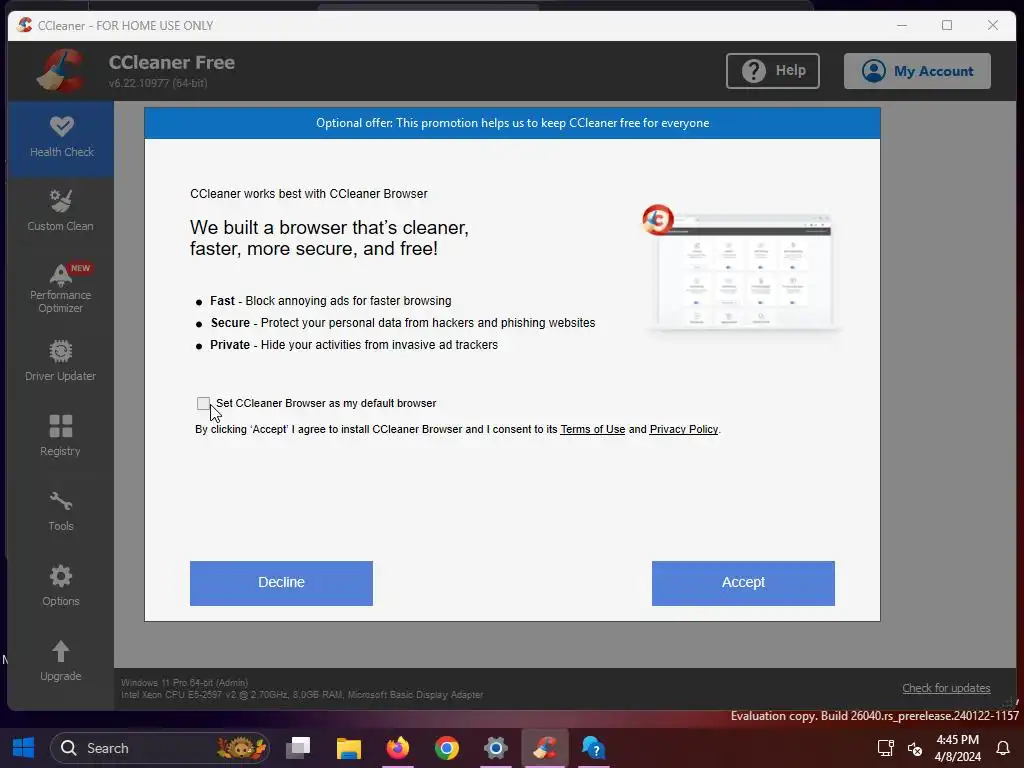Screen dimensions: 1024x768
Task: Click the 'Windows 11 Pro 64-bit (Admin)' status text
Action: click(185, 682)
